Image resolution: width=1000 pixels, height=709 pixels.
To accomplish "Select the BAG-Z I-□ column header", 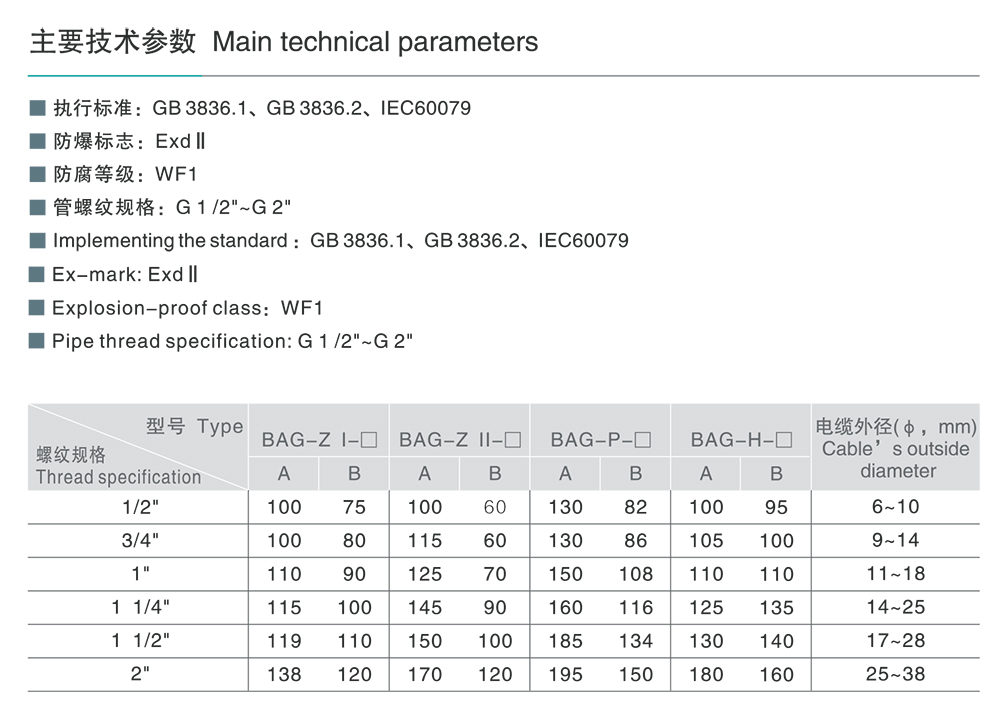I will click(x=319, y=439).
